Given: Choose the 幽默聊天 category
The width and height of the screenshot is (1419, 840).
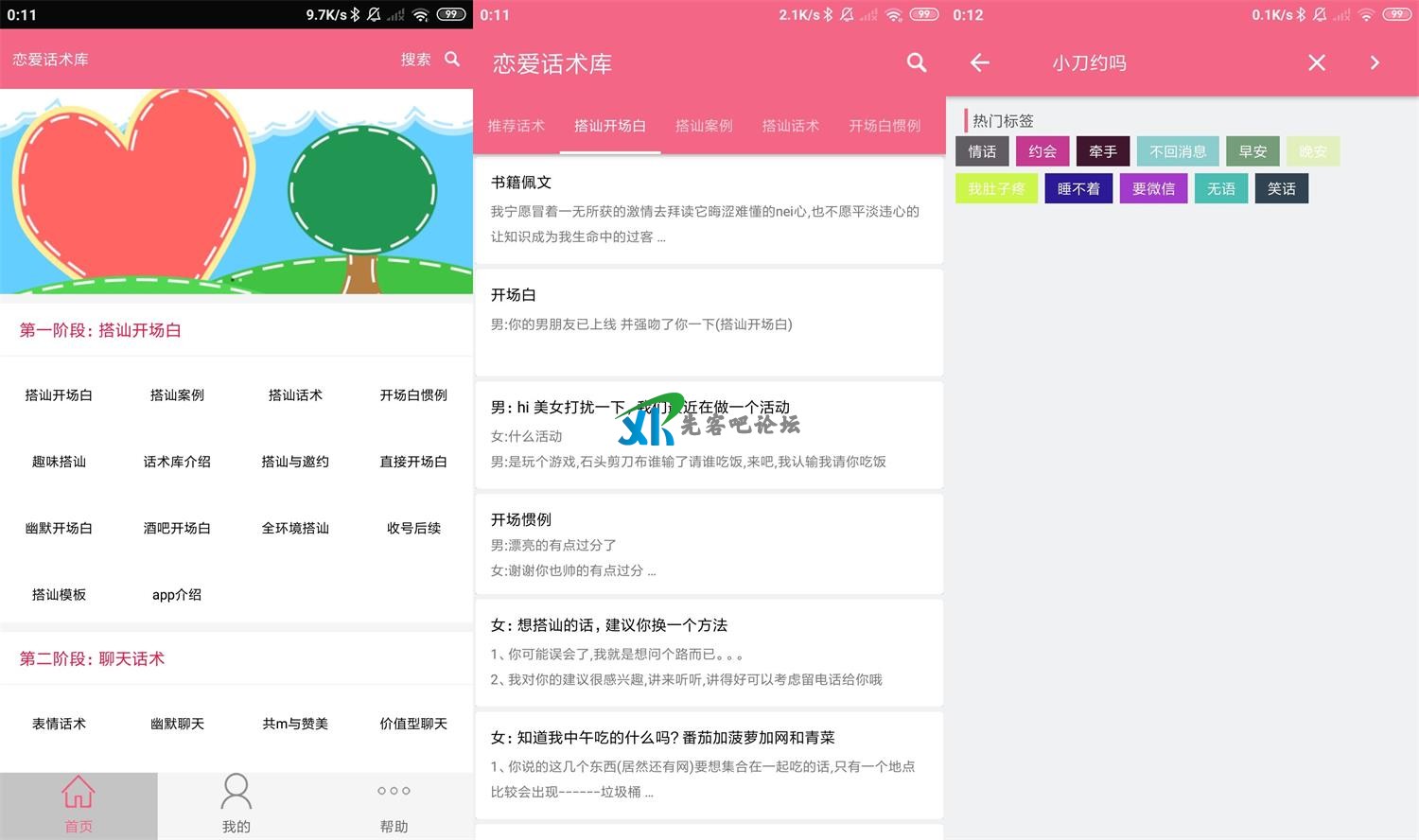Looking at the screenshot, I should tap(177, 724).
